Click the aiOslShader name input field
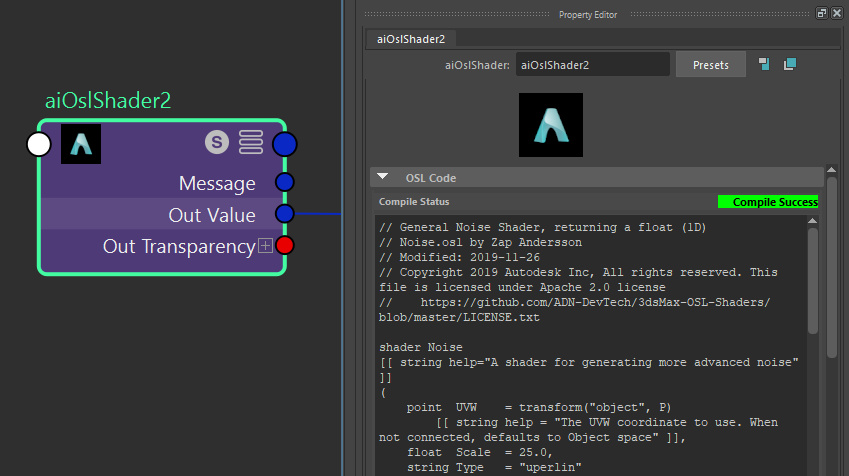 592,64
